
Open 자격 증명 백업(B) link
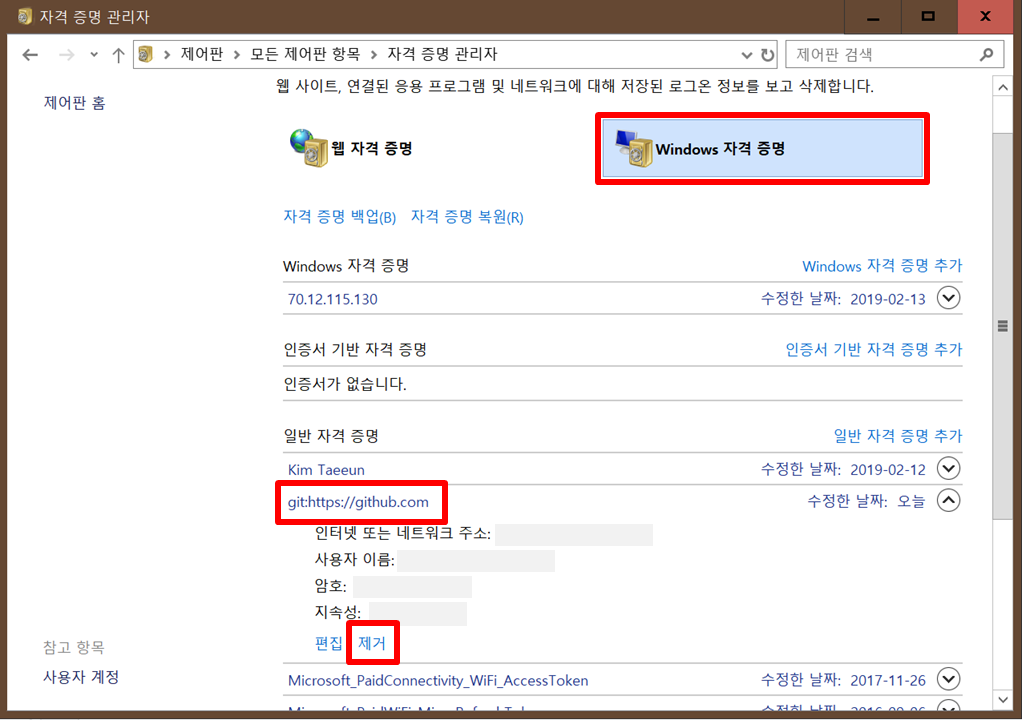click(340, 217)
